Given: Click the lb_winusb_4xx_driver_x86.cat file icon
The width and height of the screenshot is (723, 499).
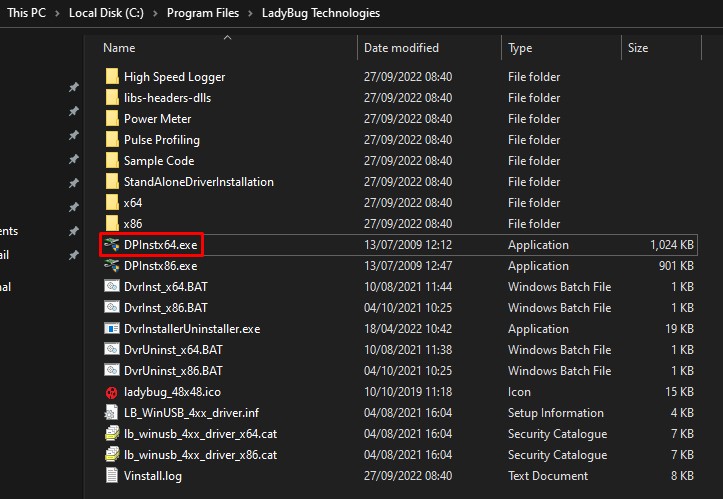Looking at the screenshot, I should 112,454.
